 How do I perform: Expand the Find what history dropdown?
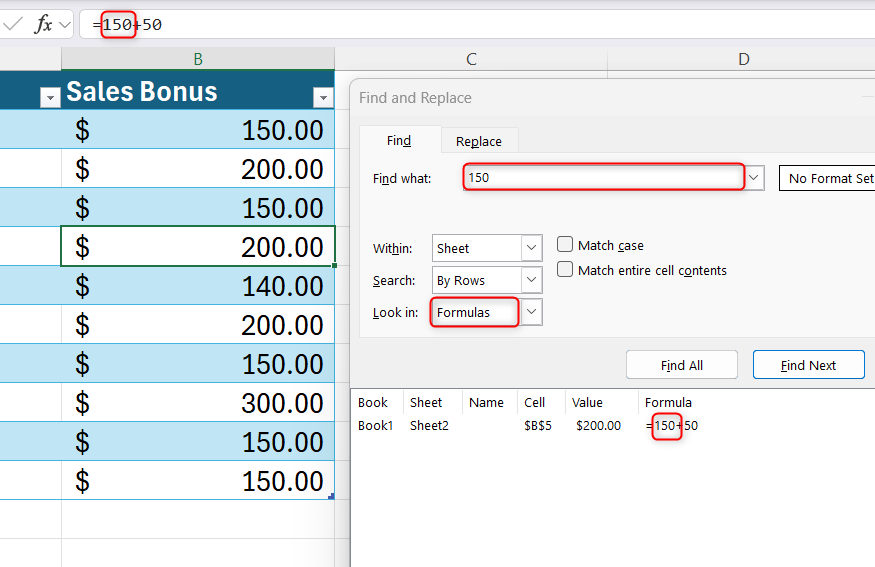click(x=754, y=177)
